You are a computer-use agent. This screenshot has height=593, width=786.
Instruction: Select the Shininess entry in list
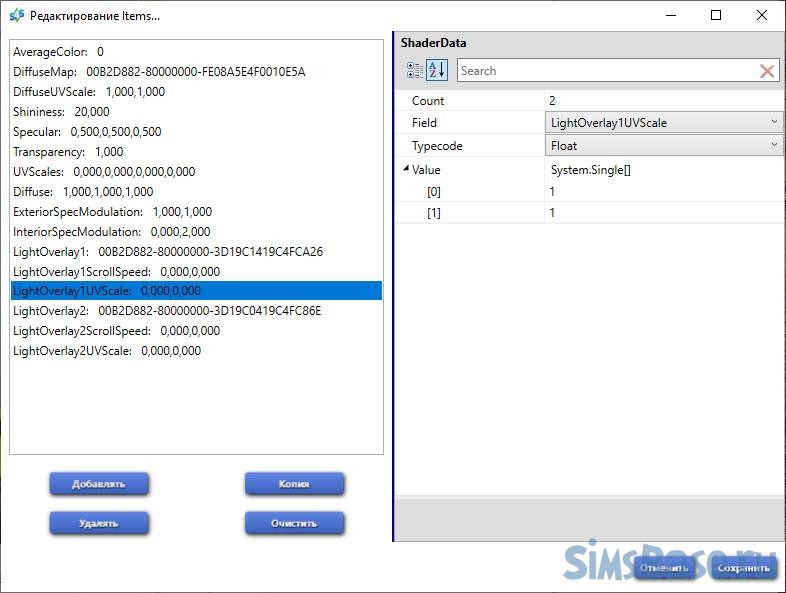click(62, 112)
